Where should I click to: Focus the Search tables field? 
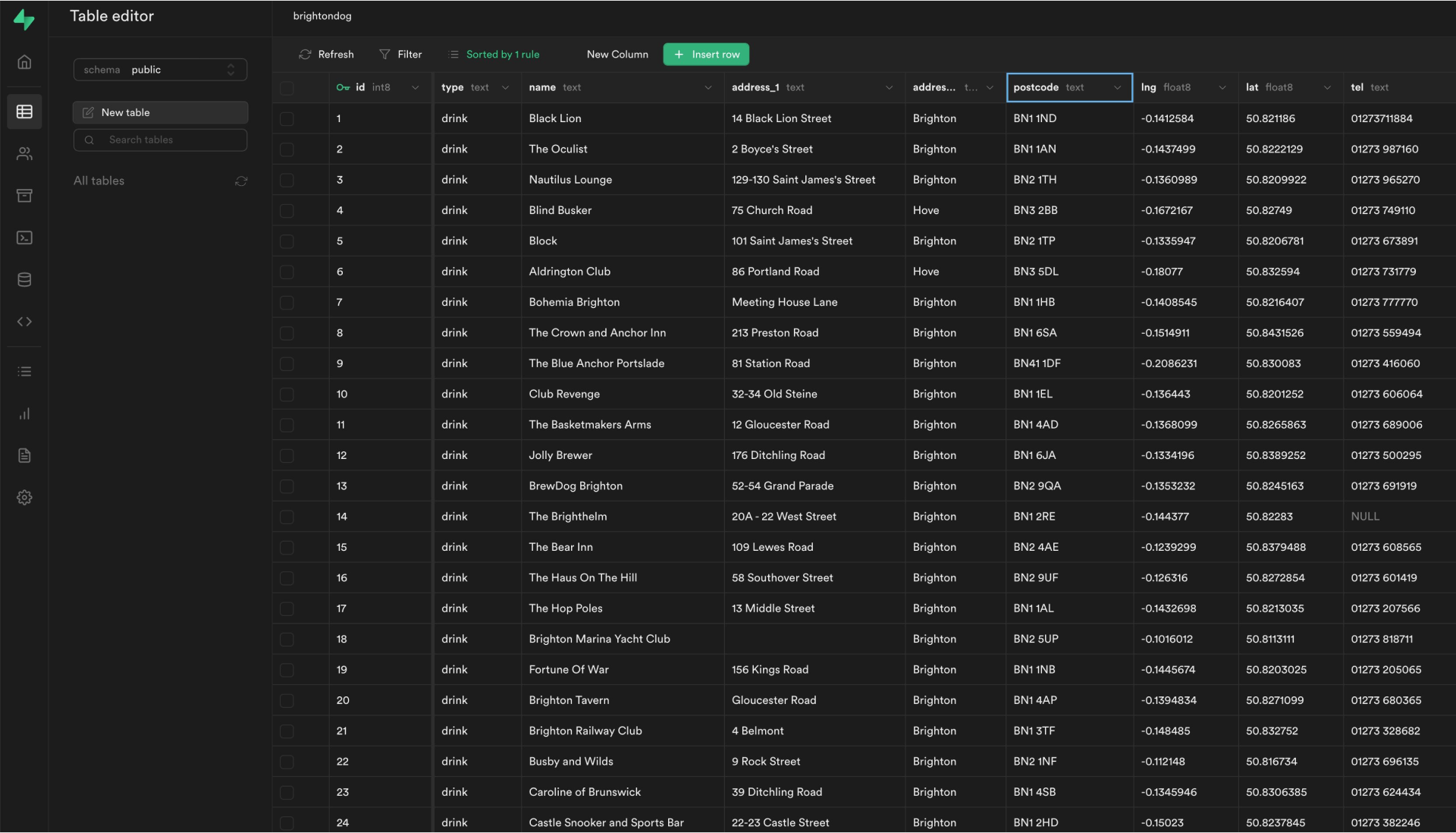(160, 140)
